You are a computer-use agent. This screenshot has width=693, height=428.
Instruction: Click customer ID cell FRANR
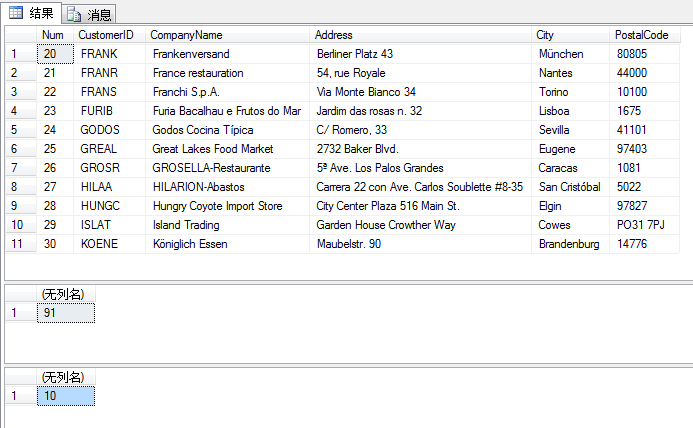(109, 73)
